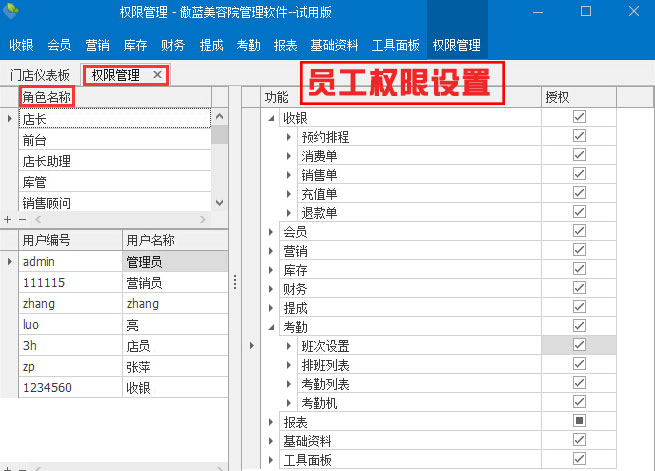Click the role list scroll-up arrow
Viewport: 655px width, 471px height.
point(219,118)
